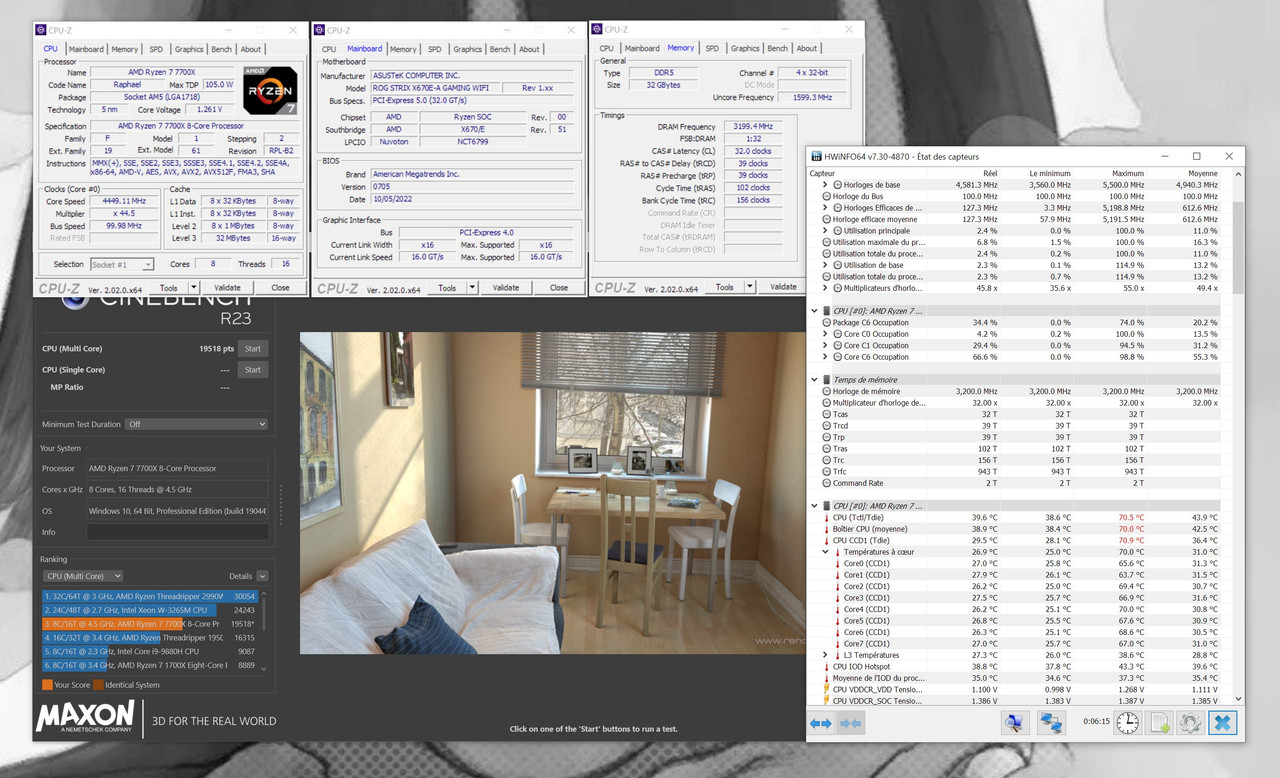Click lightning icon beside CPU VDDCR_SOC
The image size is (1280, 778).
pyautogui.click(x=826, y=701)
